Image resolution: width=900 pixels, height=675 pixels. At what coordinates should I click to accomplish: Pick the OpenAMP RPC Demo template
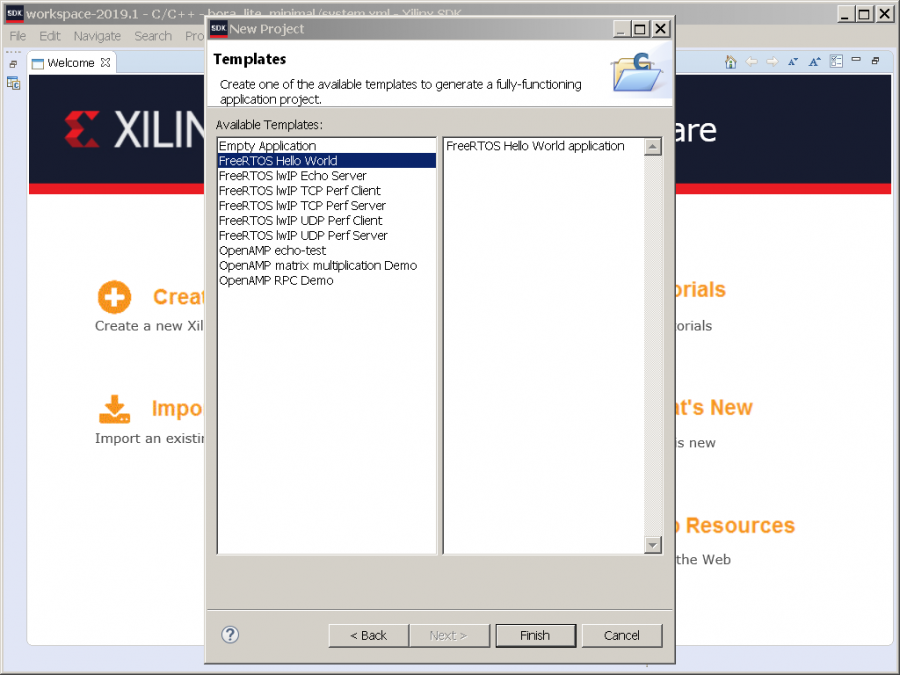(276, 281)
